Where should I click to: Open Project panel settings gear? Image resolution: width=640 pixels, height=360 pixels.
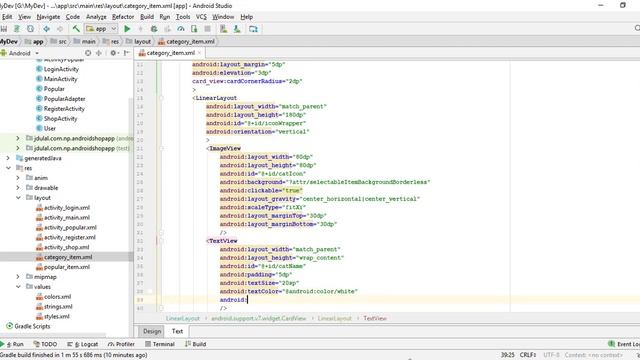pos(113,53)
